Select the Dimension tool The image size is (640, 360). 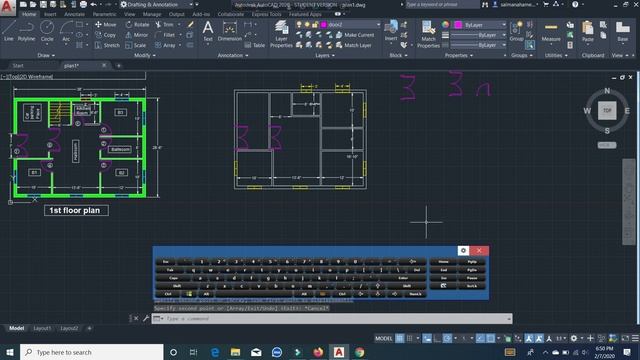click(229, 31)
